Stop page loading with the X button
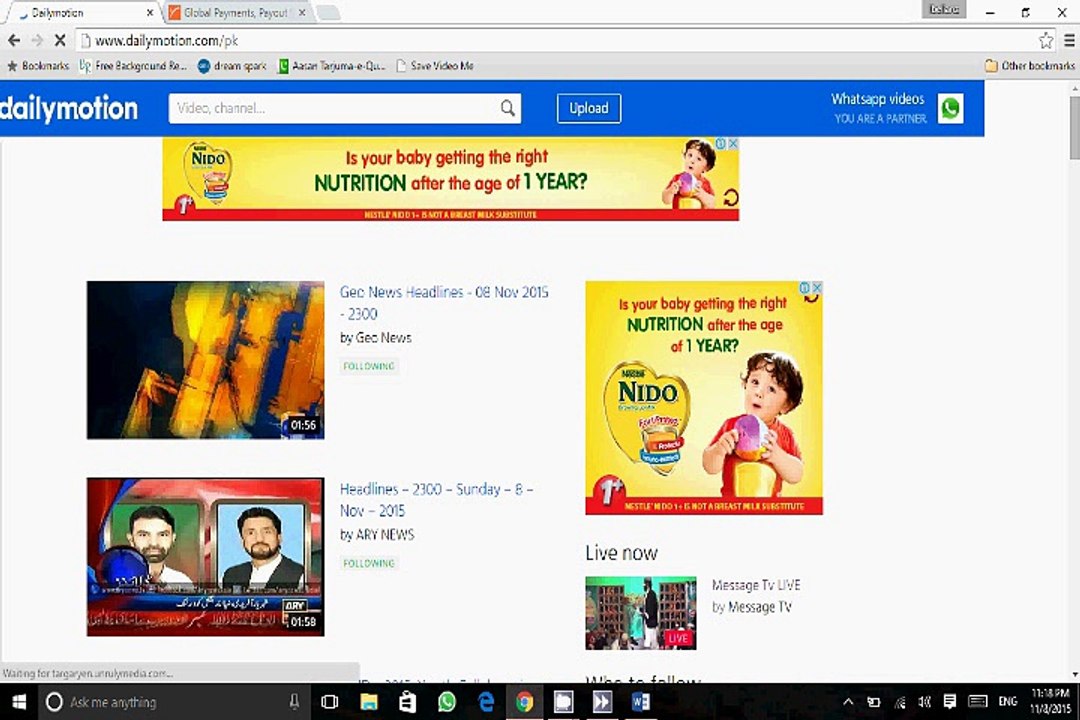This screenshot has height=720, width=1080. [60, 41]
